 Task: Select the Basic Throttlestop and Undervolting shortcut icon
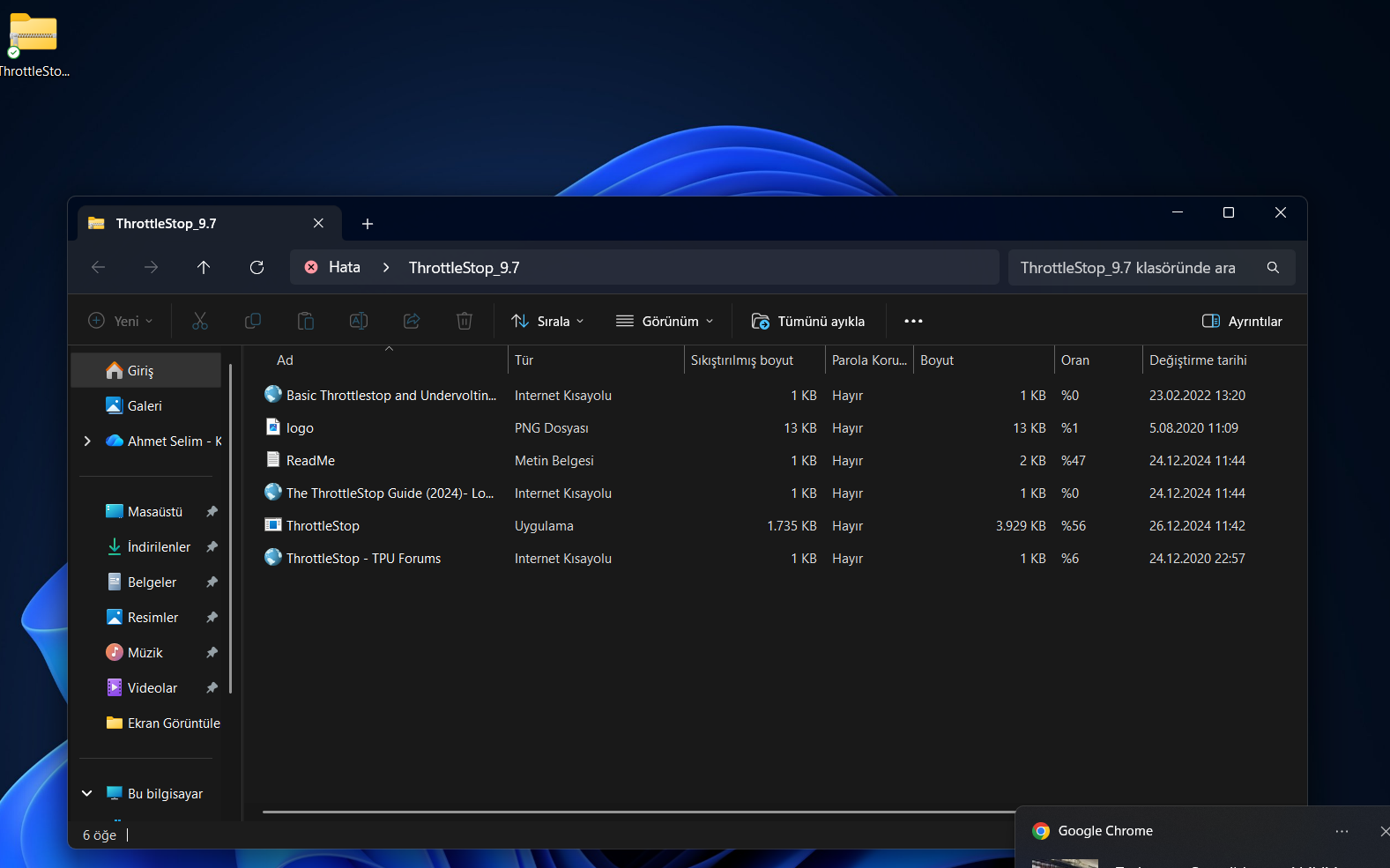pyautogui.click(x=273, y=395)
